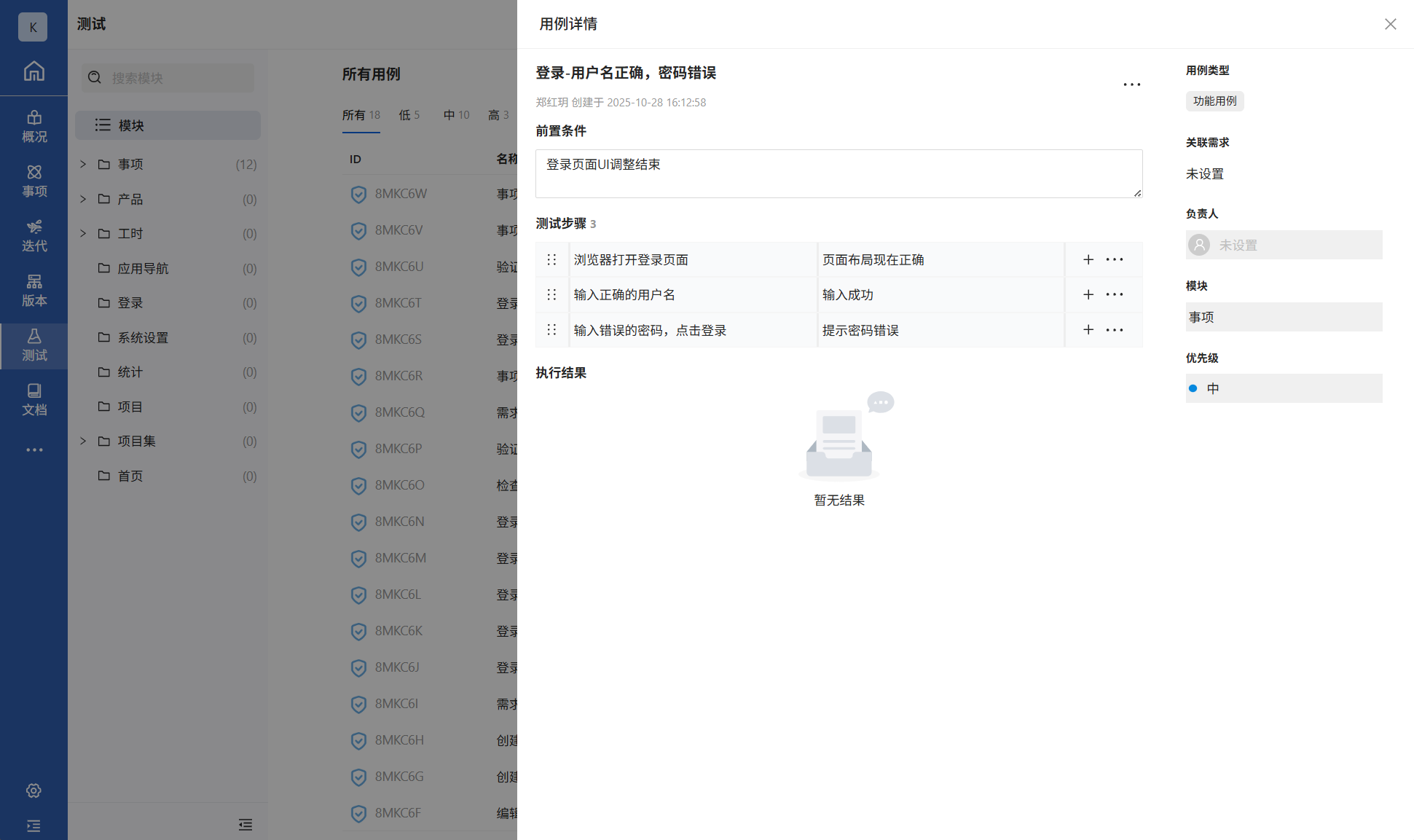This screenshot has height=840, width=1414.
Task: Open test case 8MKC6W in list
Action: [401, 194]
